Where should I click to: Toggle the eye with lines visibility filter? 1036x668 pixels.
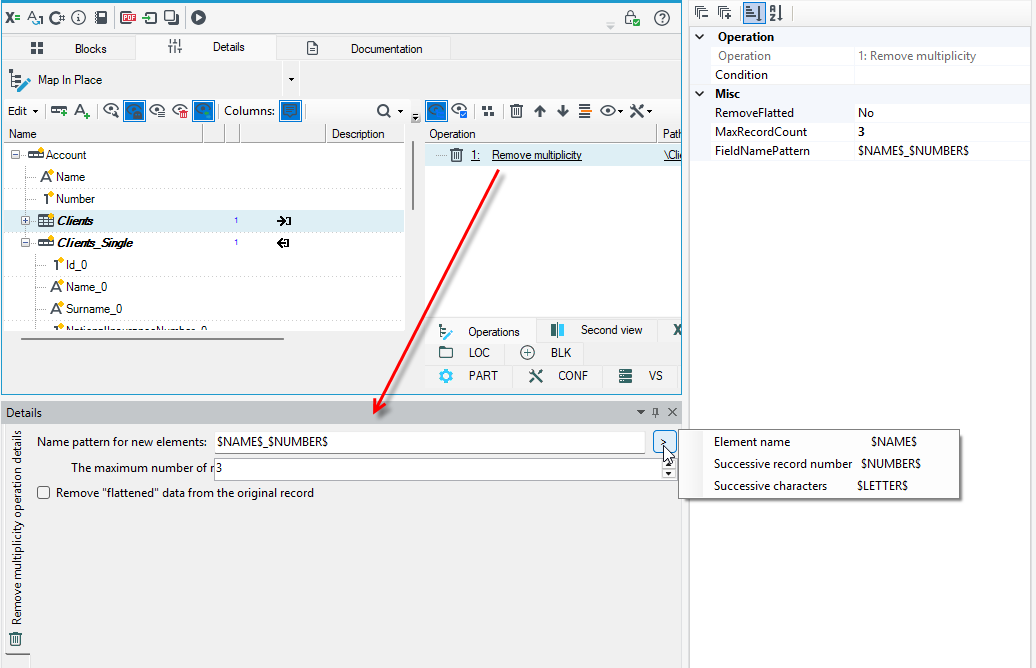157,111
